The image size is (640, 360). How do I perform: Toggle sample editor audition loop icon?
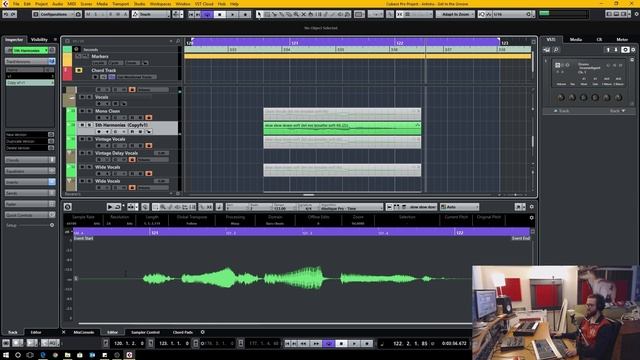tap(117, 207)
